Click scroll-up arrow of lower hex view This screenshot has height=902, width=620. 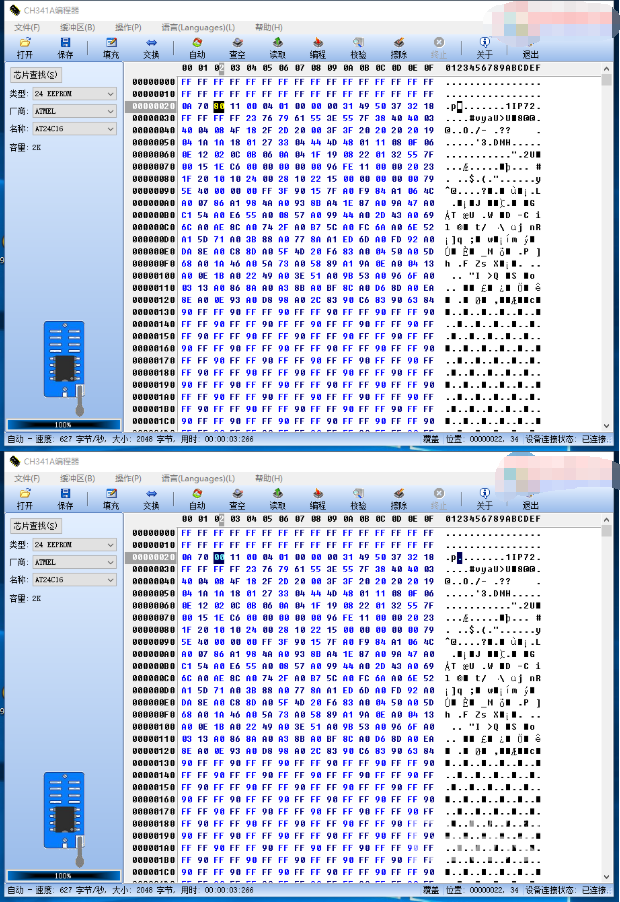606,519
